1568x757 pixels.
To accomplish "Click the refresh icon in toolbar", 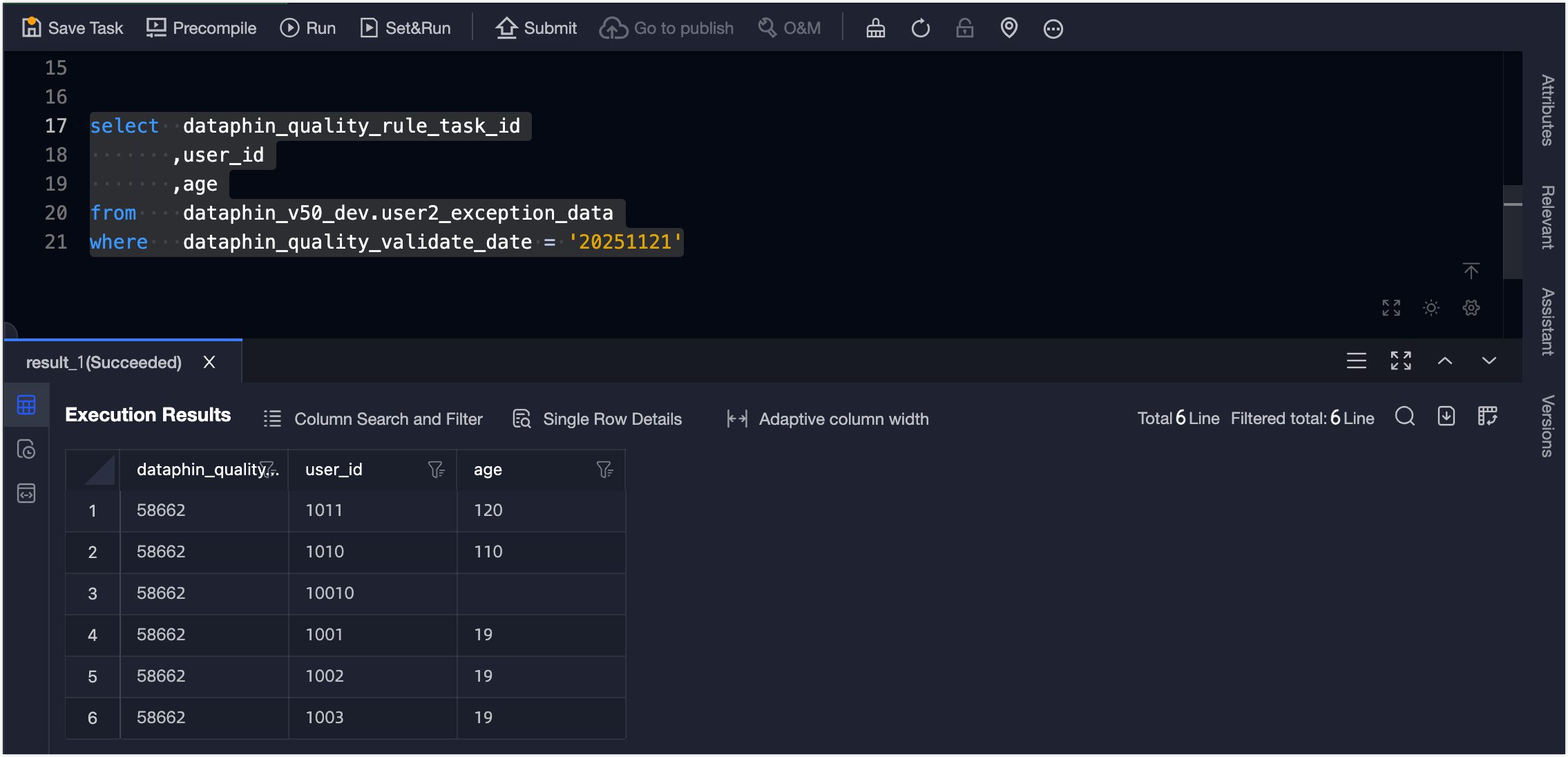I will 921,28.
